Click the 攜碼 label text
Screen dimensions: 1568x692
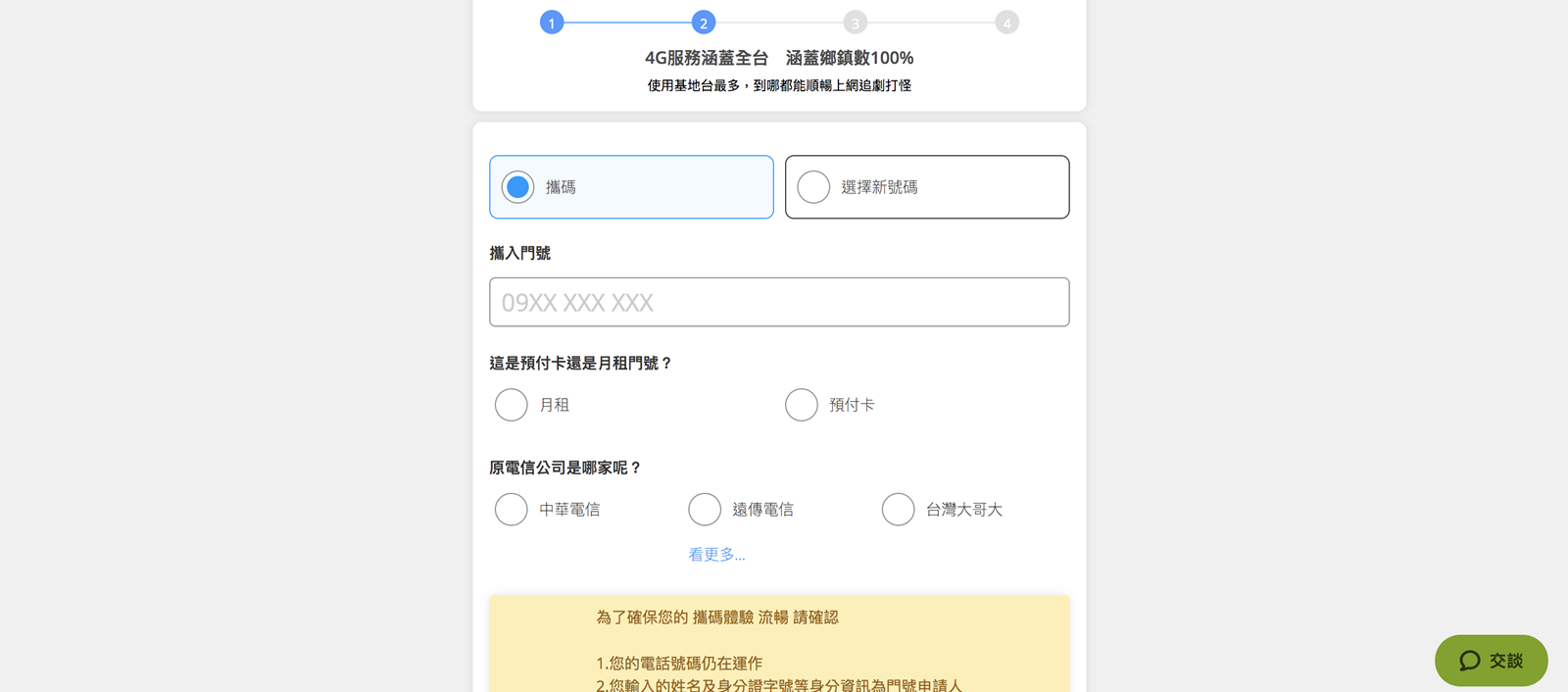coord(561,187)
